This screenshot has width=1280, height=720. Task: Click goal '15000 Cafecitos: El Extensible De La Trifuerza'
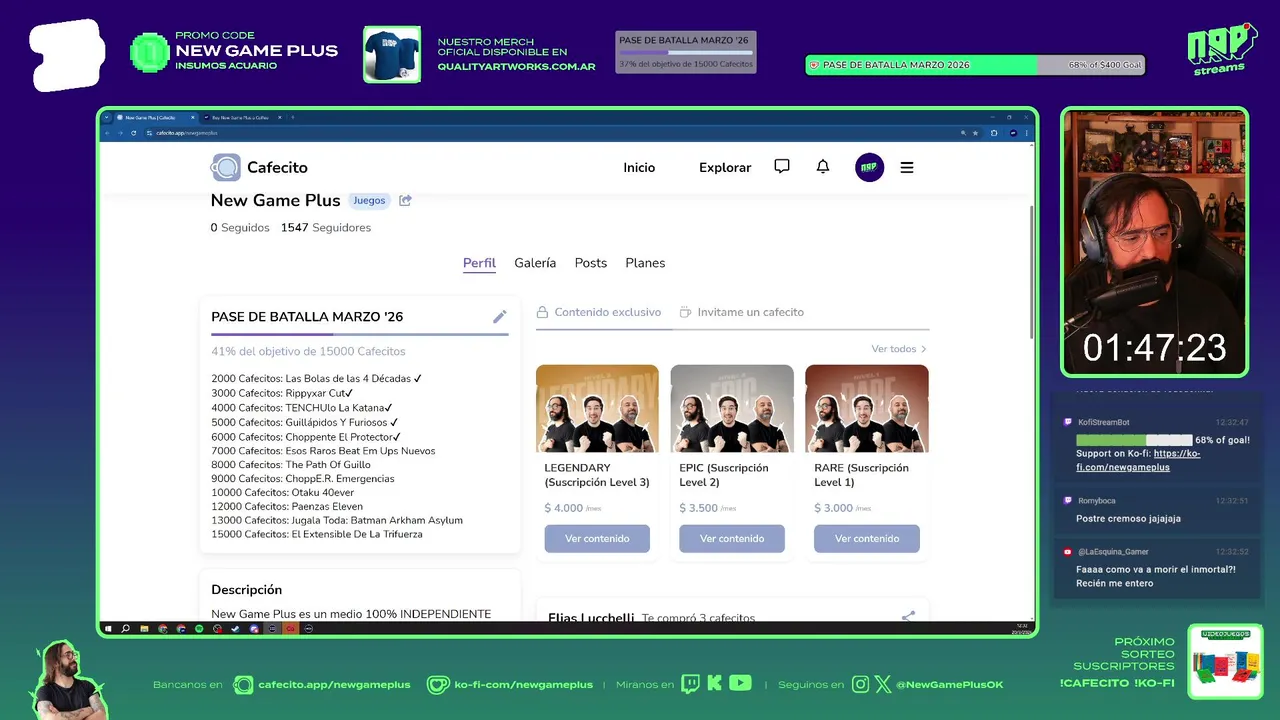coord(317,534)
